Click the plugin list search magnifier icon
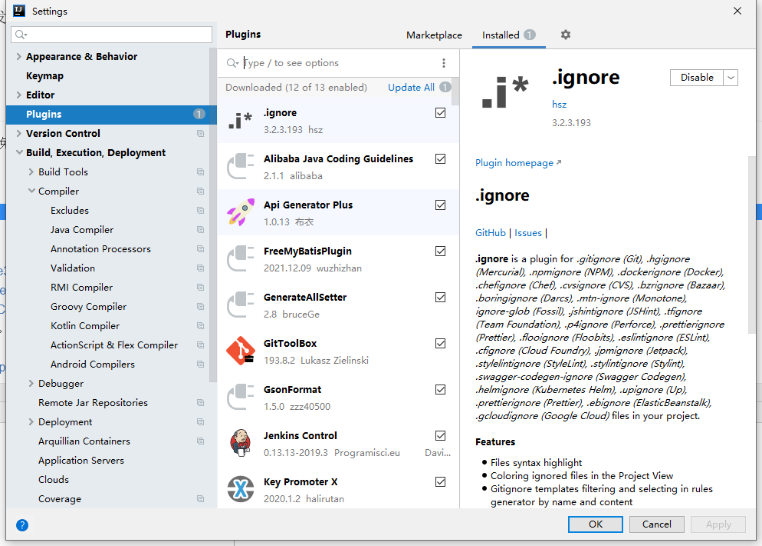 [x=232, y=63]
